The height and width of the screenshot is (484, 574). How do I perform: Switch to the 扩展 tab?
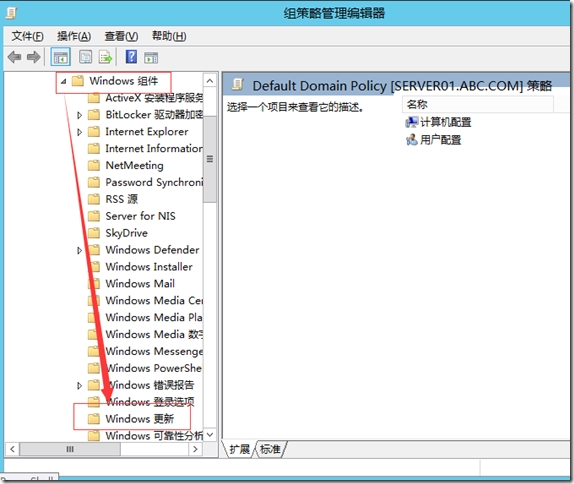pyautogui.click(x=239, y=449)
